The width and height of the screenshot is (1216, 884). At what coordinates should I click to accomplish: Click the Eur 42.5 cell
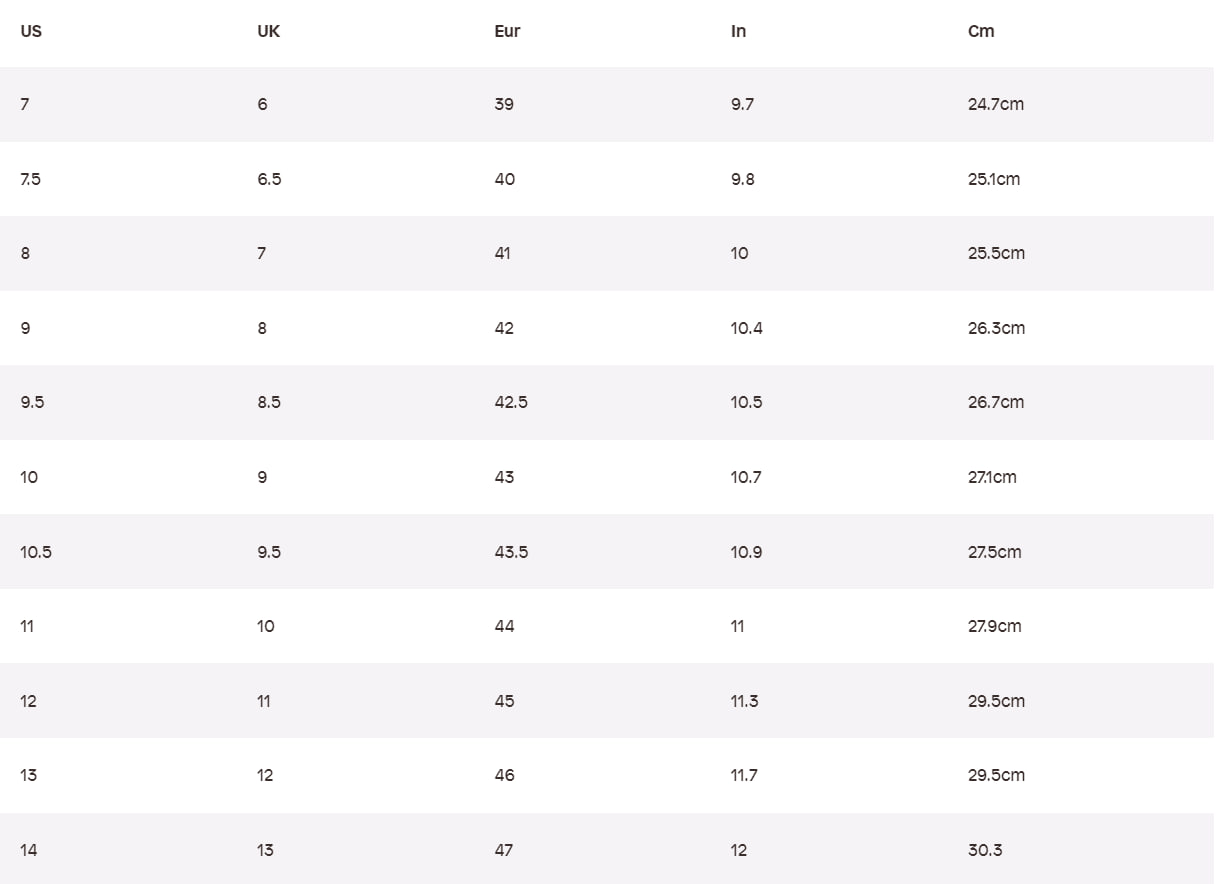511,402
